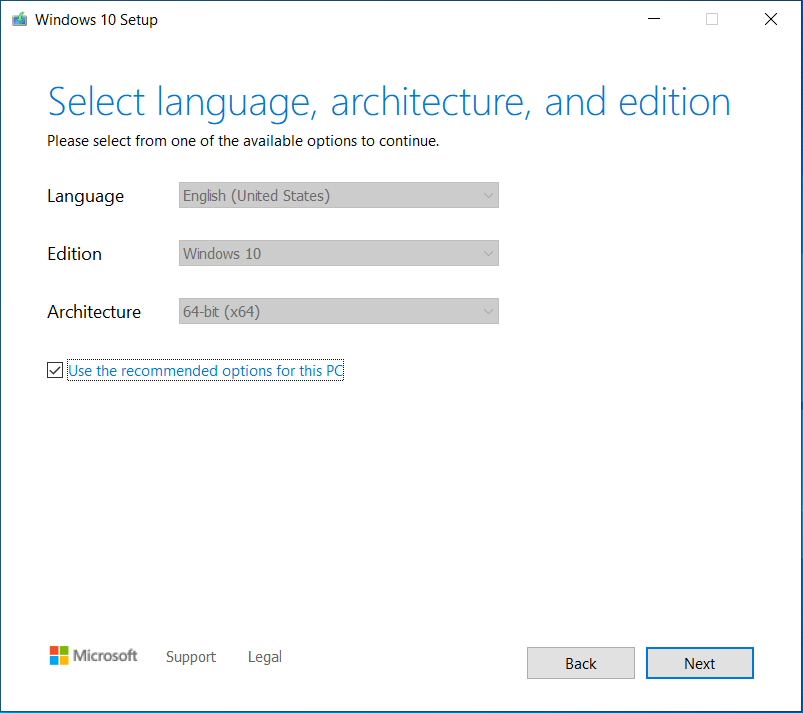The width and height of the screenshot is (803, 713).
Task: Click the 'Windows 10 Setup' window title text
Action: [96, 19]
